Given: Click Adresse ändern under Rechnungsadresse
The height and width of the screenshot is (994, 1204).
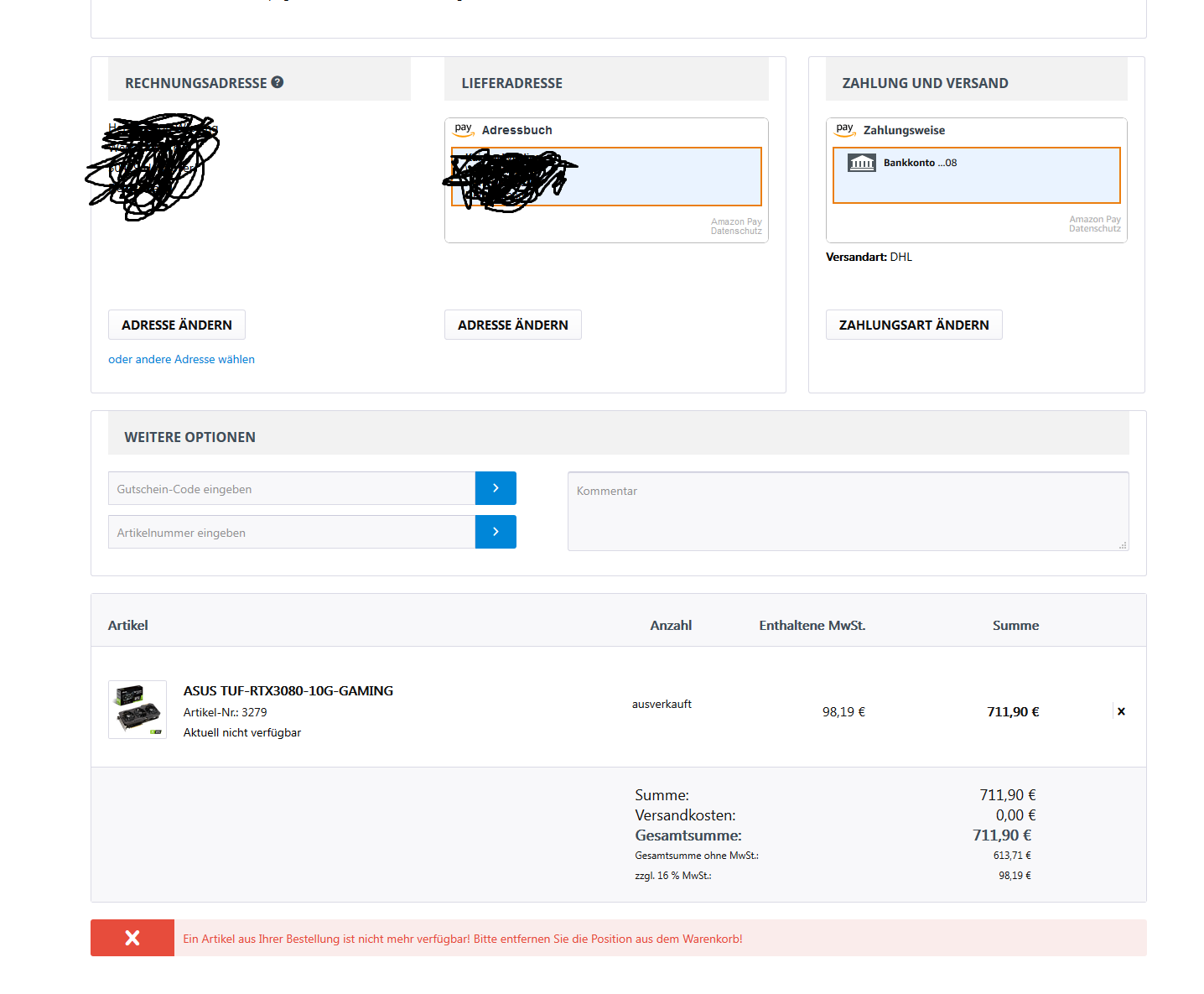Looking at the screenshot, I should (x=177, y=325).
